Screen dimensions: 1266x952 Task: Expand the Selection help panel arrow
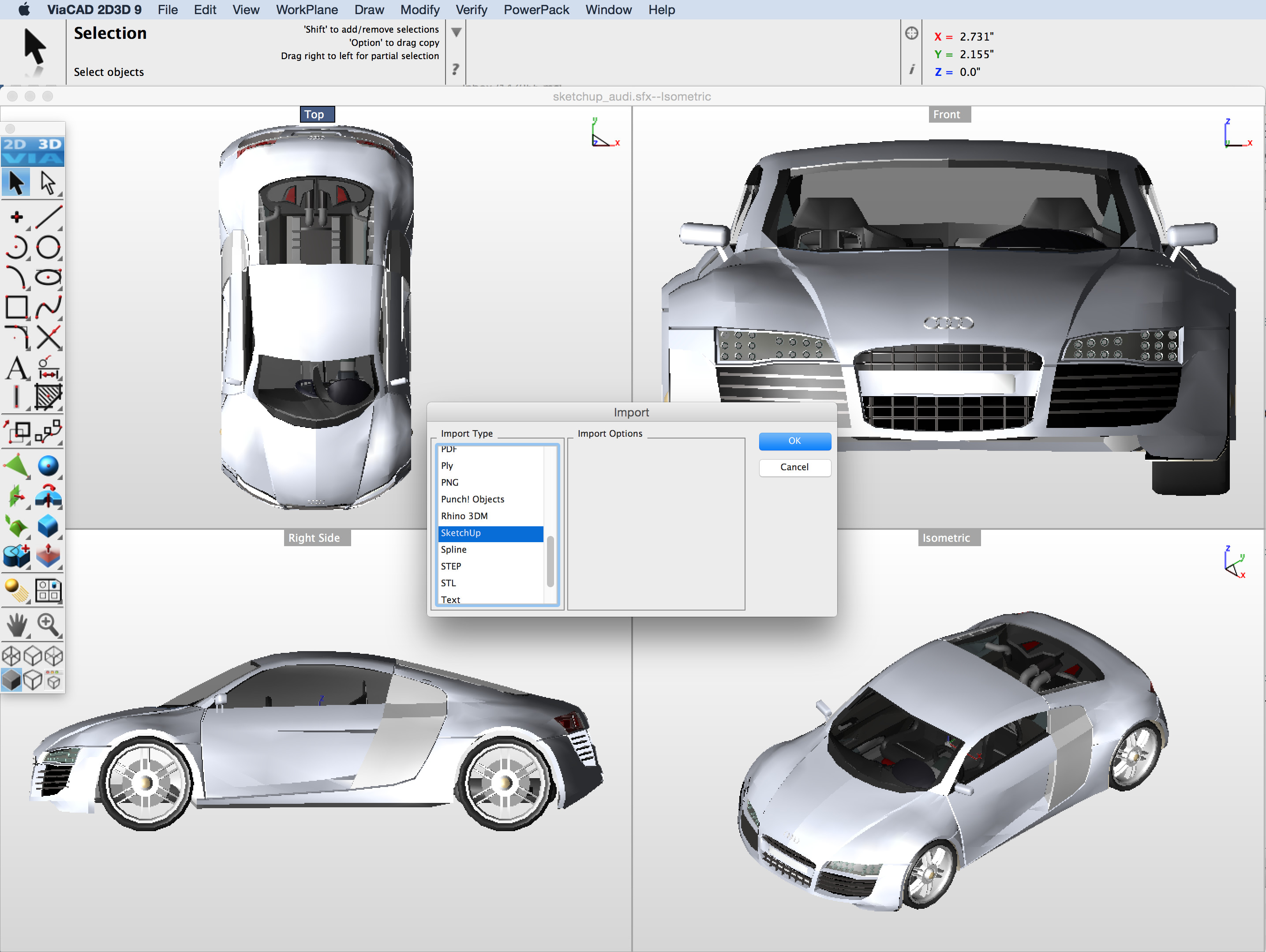456,33
